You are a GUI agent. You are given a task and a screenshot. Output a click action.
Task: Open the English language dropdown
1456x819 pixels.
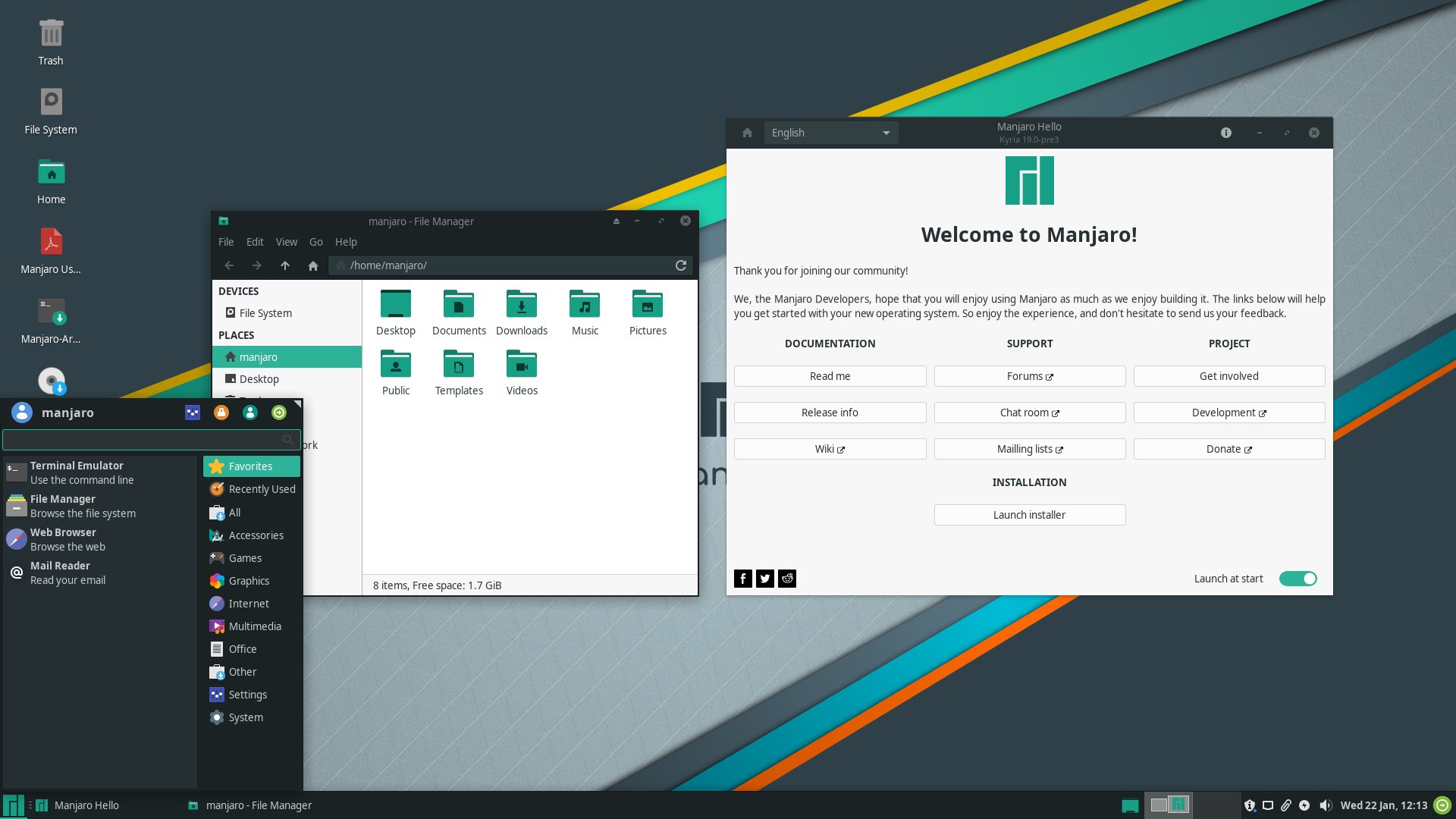[x=830, y=132]
